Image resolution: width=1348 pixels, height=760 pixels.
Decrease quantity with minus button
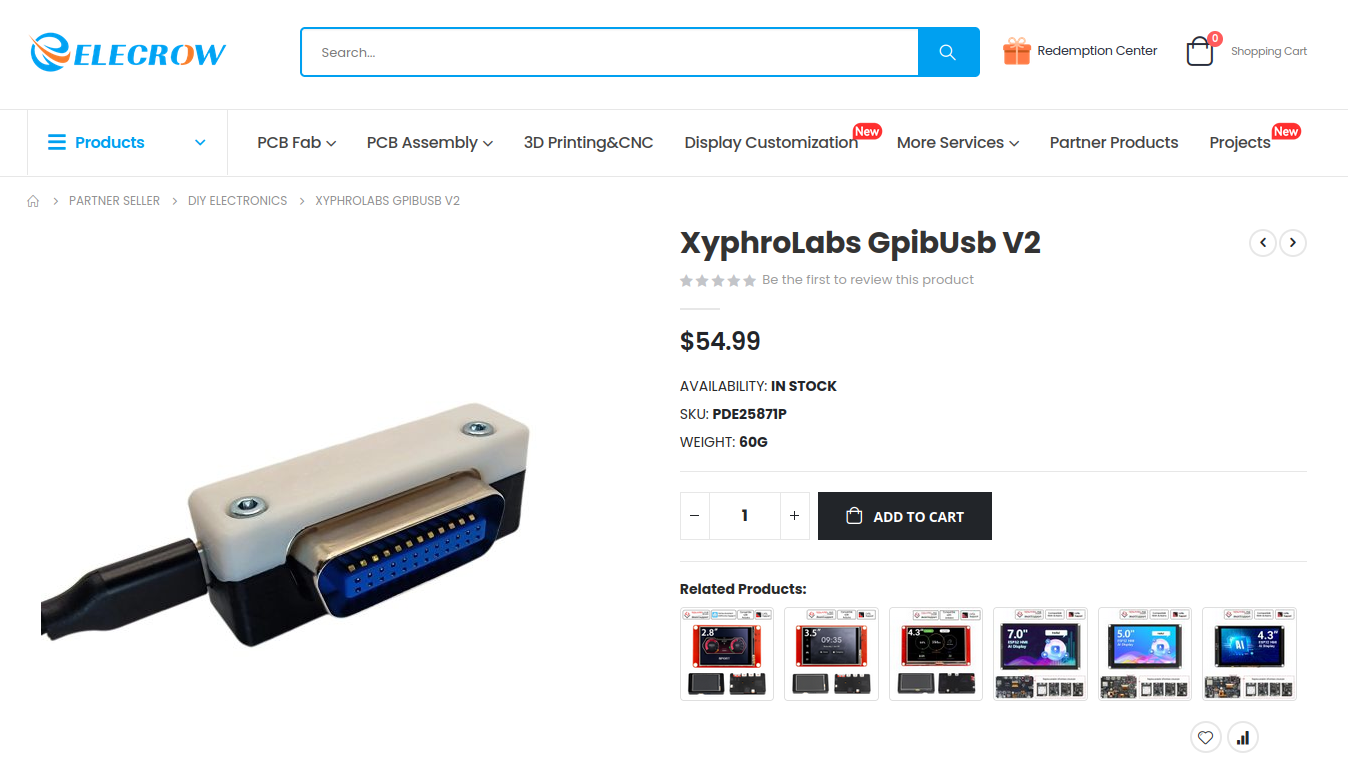[x=695, y=516]
